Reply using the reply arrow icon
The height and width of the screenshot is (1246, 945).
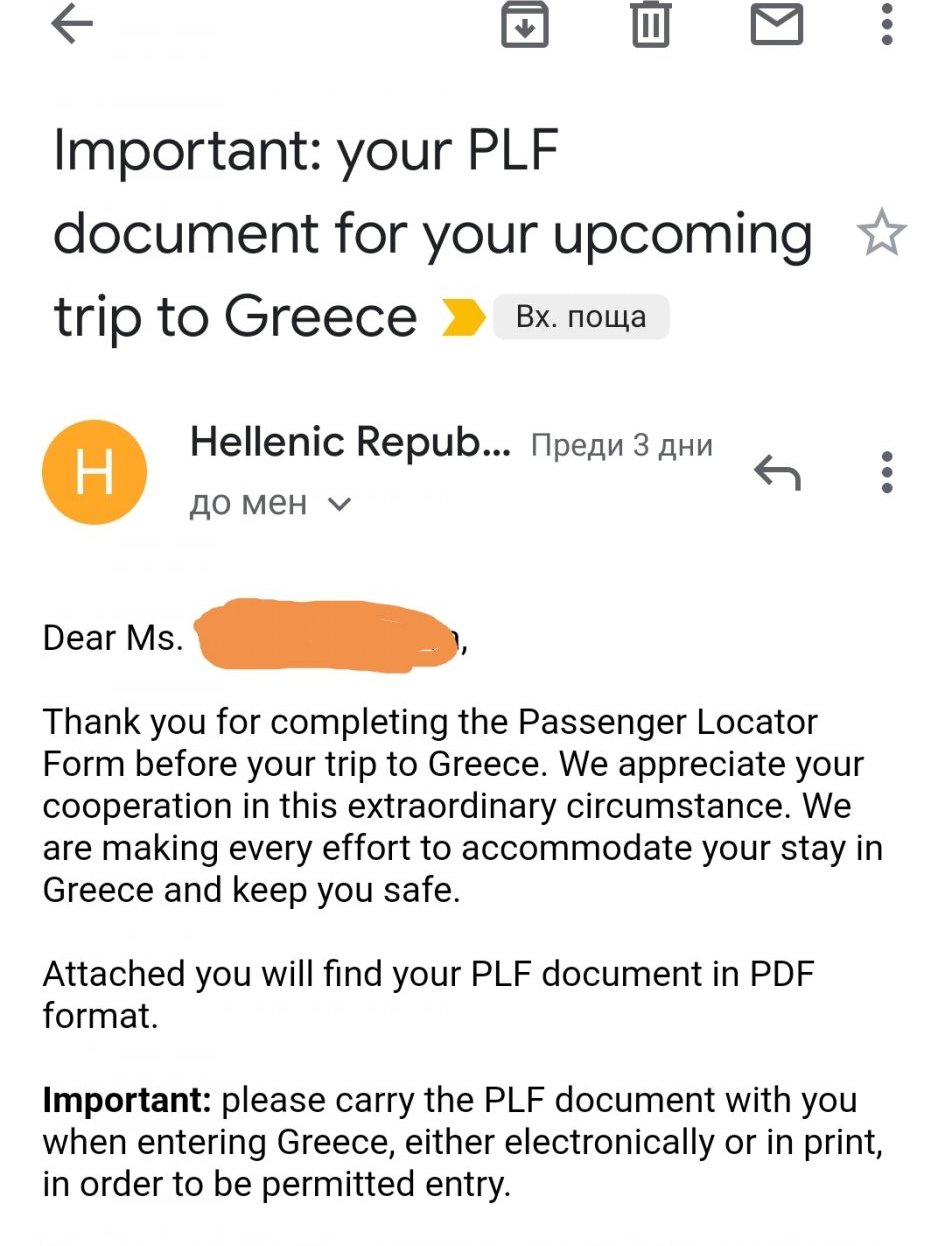tap(777, 472)
